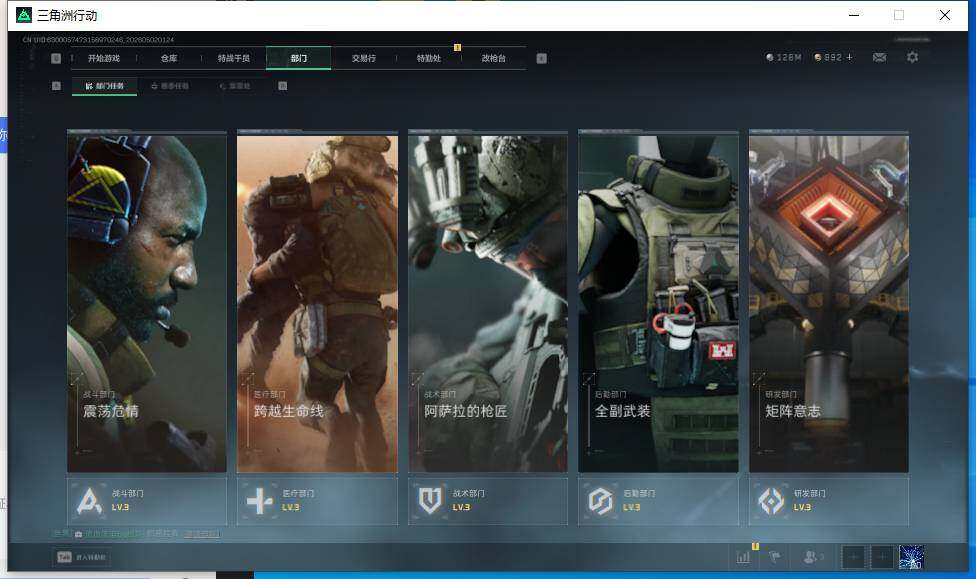Click the 矩阵意志 mission title text
The width and height of the screenshot is (976, 579).
[x=793, y=411]
